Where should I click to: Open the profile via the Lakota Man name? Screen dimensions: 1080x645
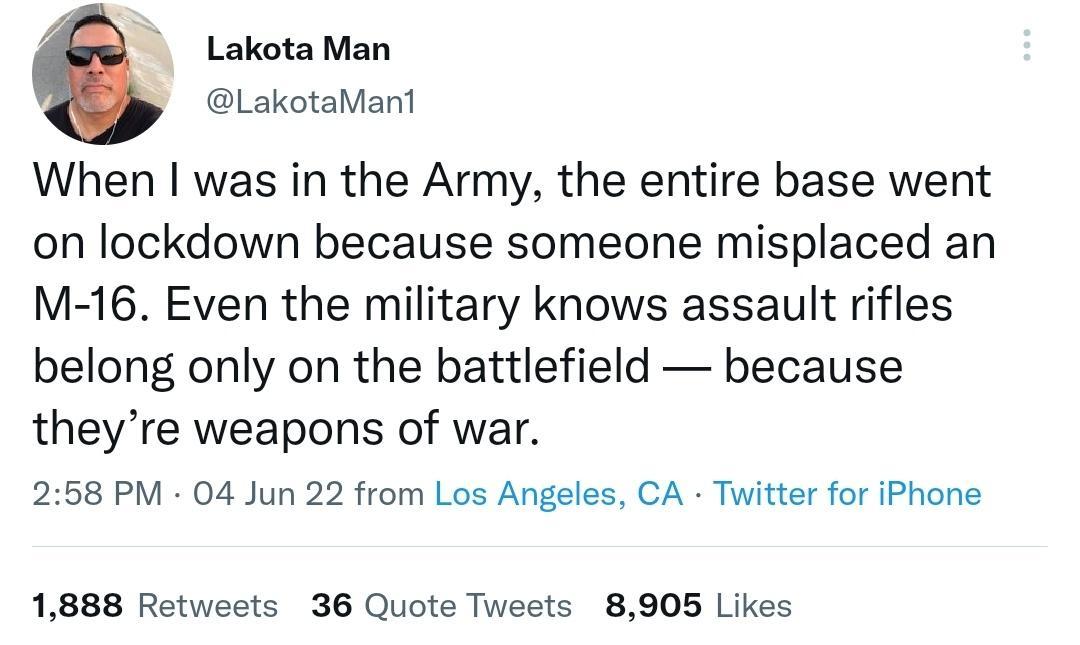point(297,48)
